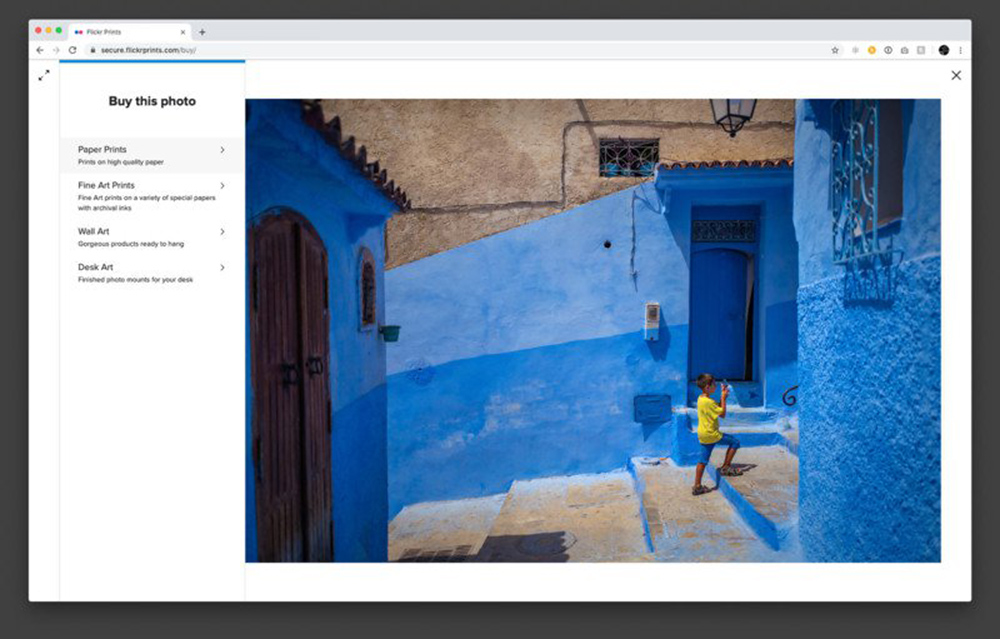Screen dimensions: 1000x639
Task: Close the Flickr Prints tab
Action: pyautogui.click(x=181, y=32)
